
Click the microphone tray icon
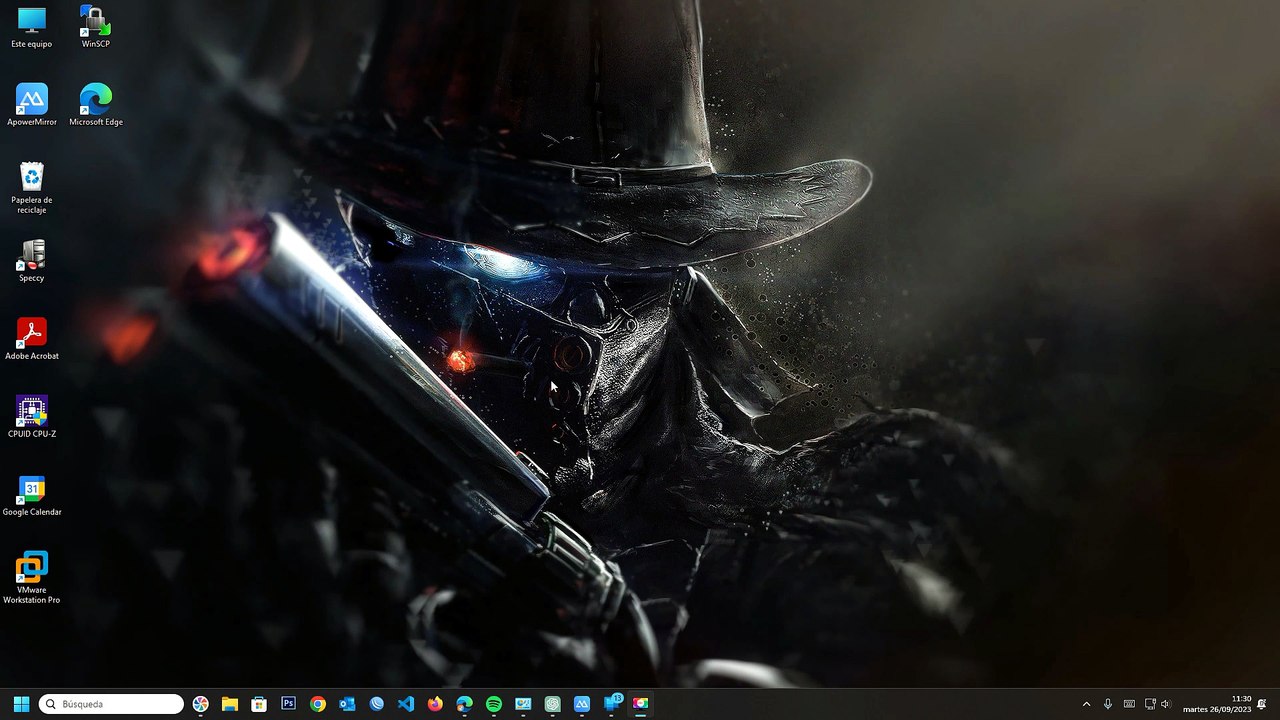(x=1108, y=704)
